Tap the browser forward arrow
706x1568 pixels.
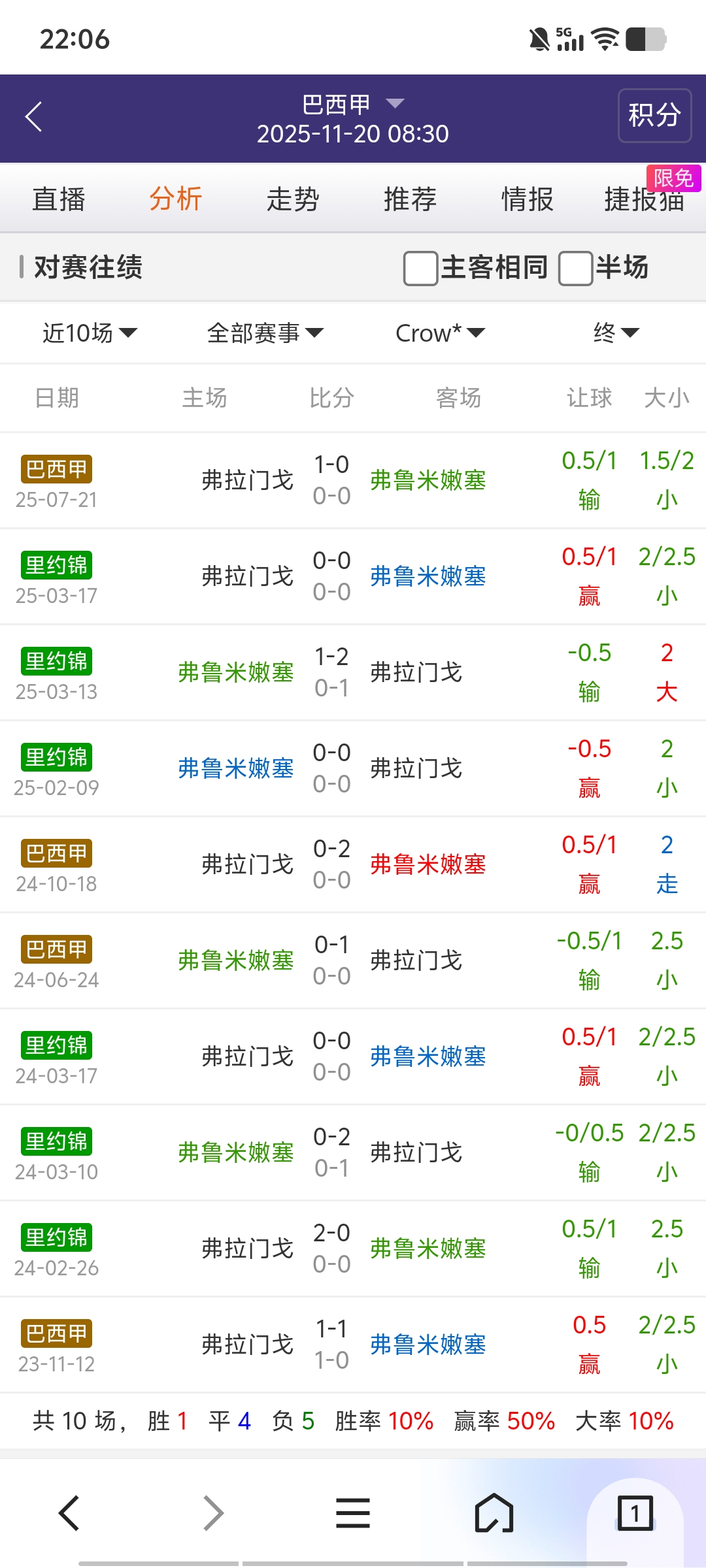[x=213, y=1512]
